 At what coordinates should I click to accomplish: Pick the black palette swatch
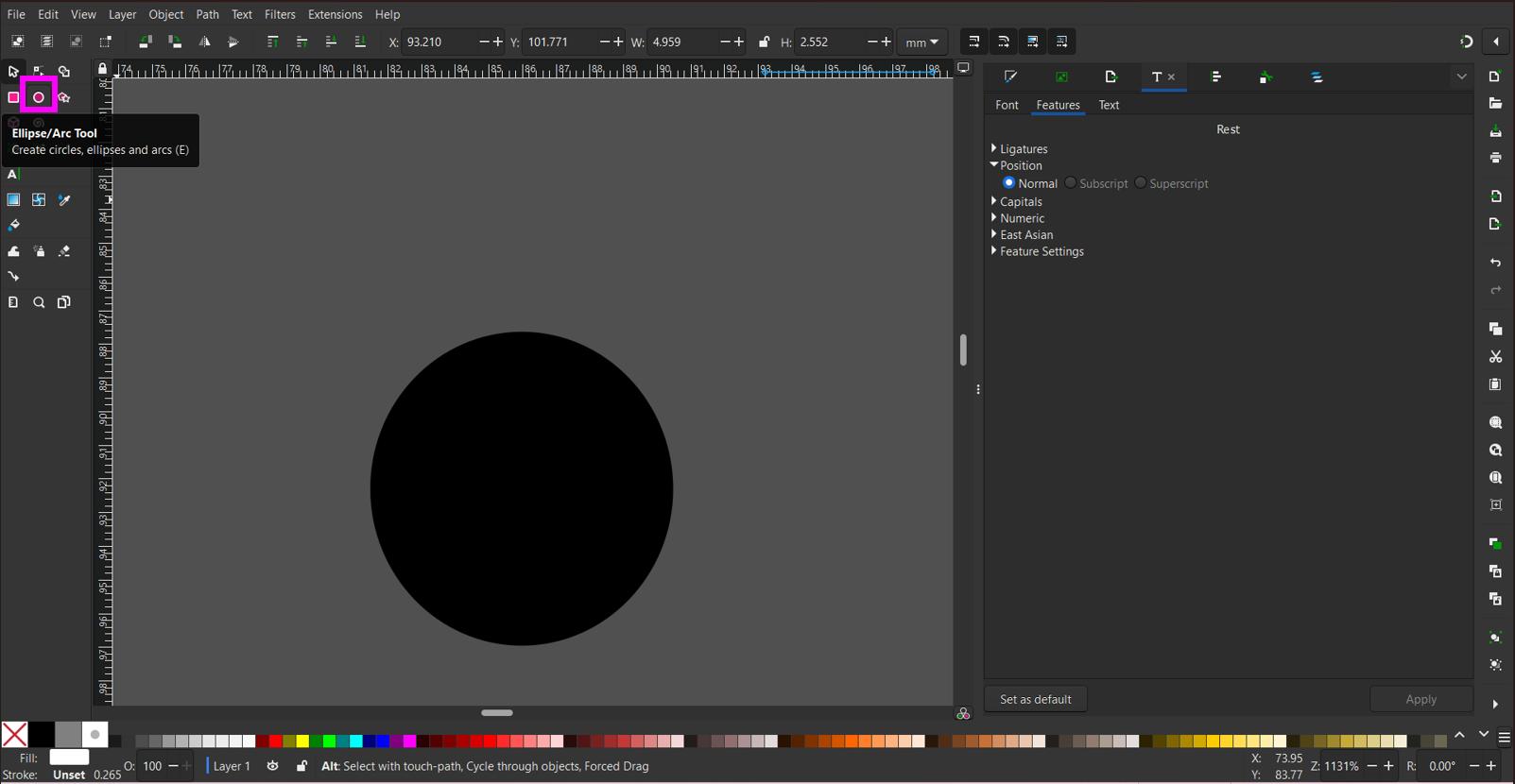click(x=42, y=734)
